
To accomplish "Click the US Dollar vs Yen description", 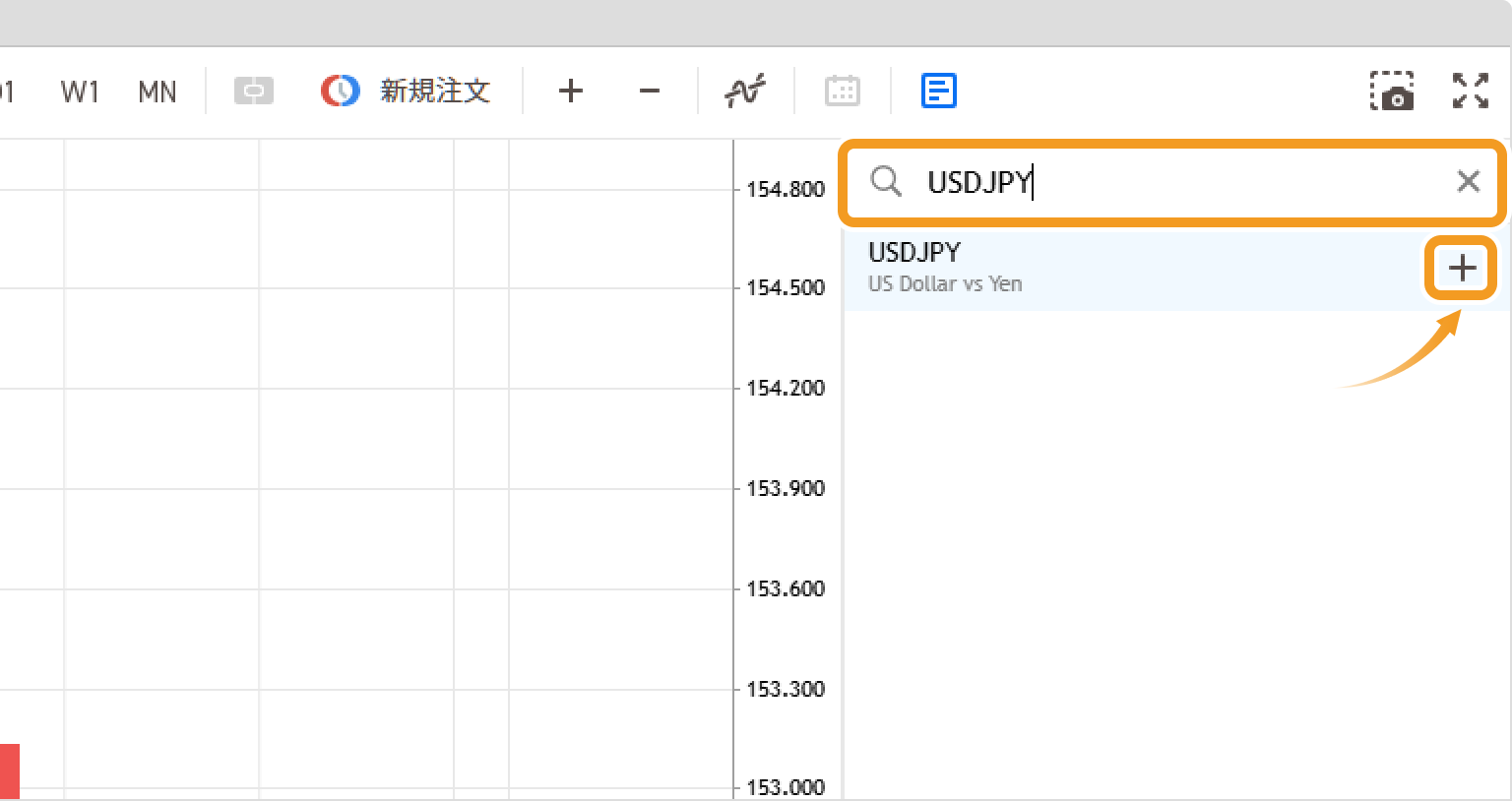I will tap(945, 284).
